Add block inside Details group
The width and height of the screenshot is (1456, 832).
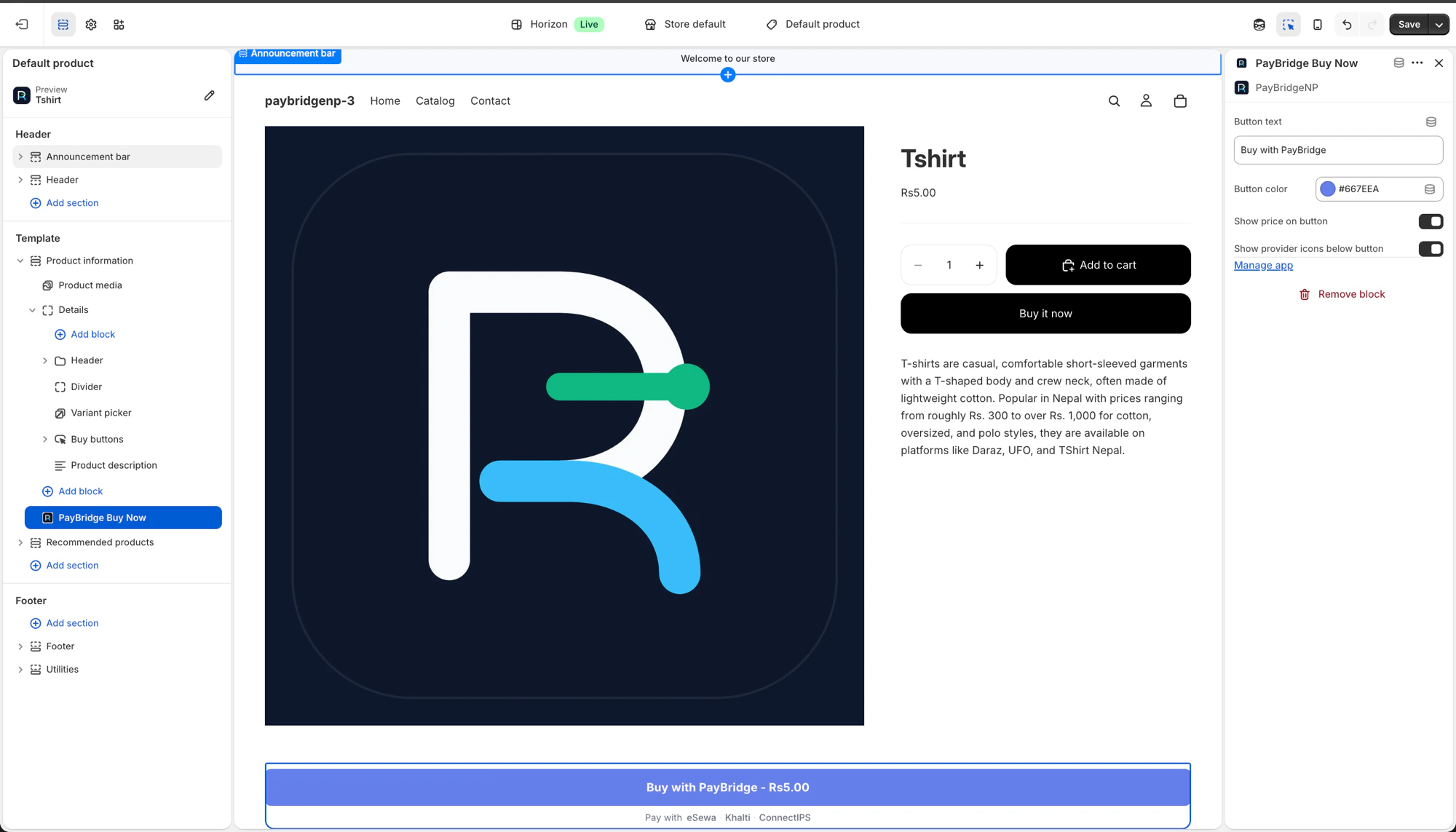coord(84,334)
